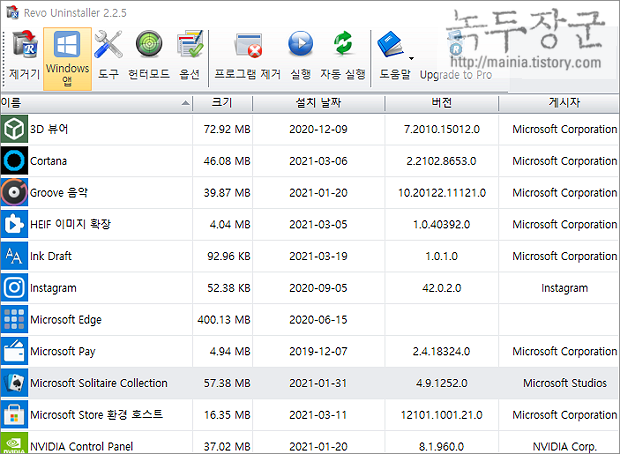Click the 2021-03-19 install date cell

click(x=318, y=256)
